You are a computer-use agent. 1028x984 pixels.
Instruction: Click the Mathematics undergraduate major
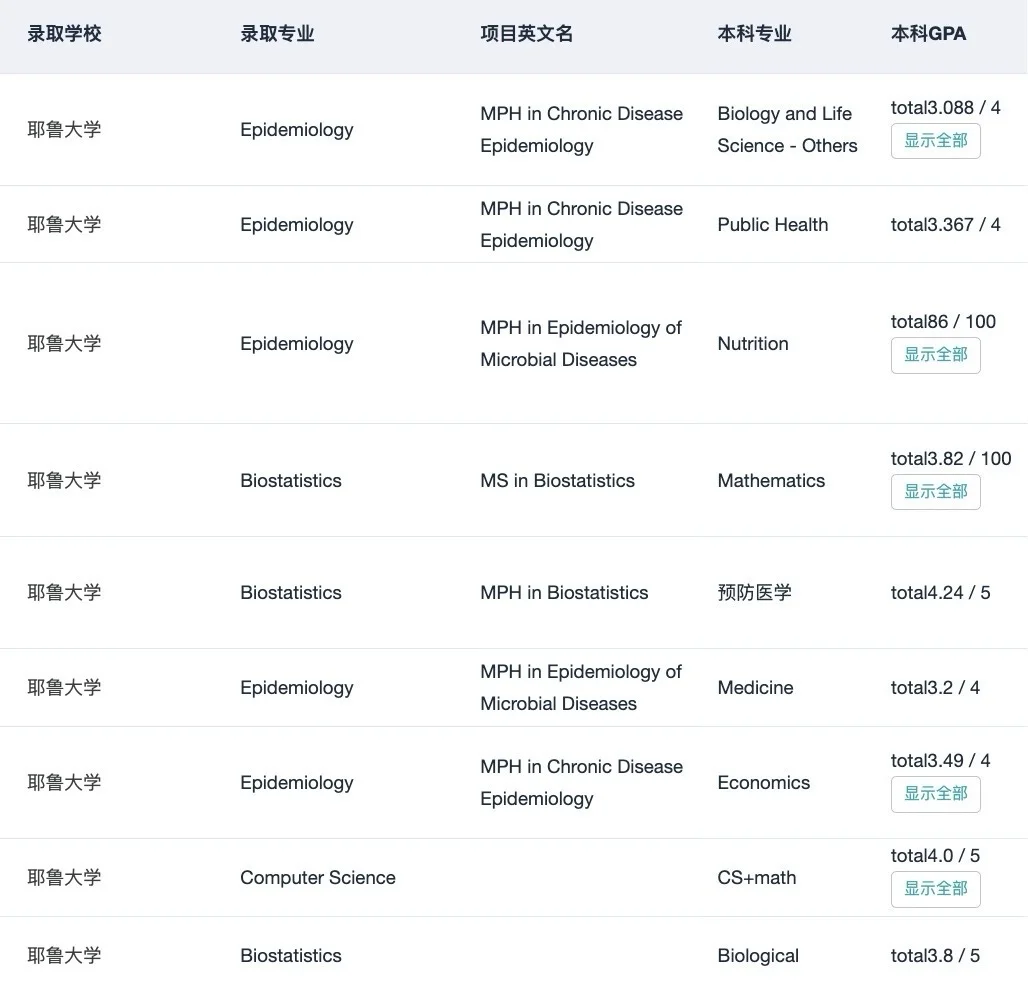[772, 481]
